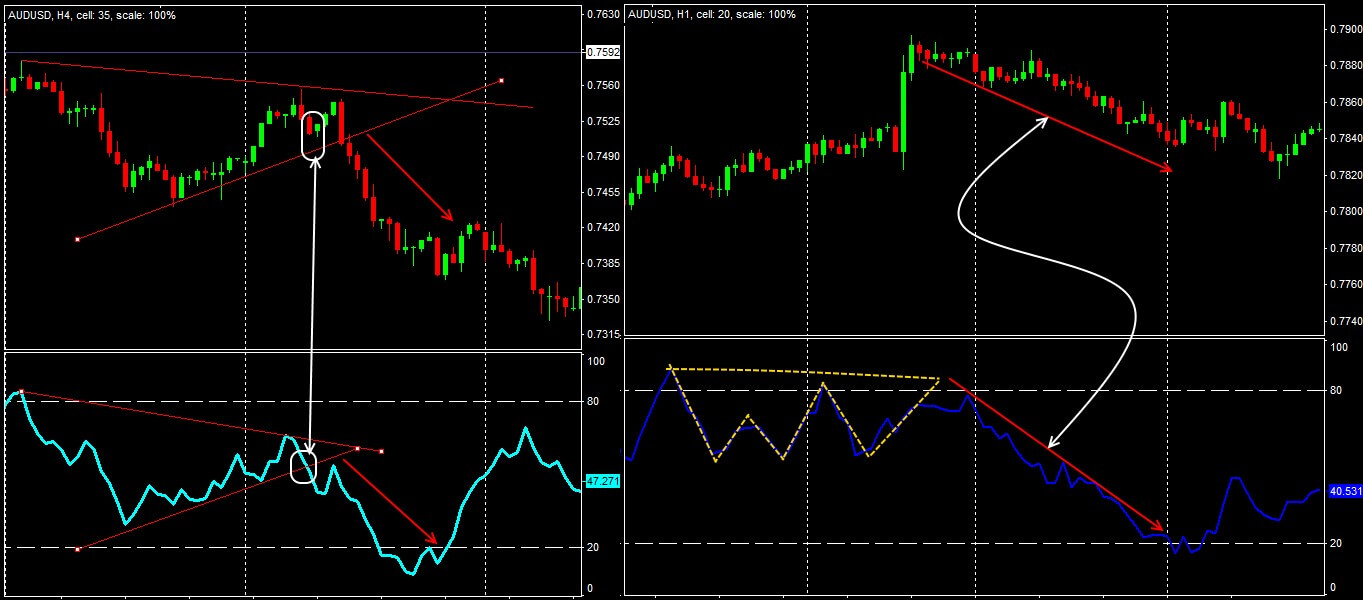Click red downward arrow on H1 price chart
1363x600 pixels.
click(1045, 116)
